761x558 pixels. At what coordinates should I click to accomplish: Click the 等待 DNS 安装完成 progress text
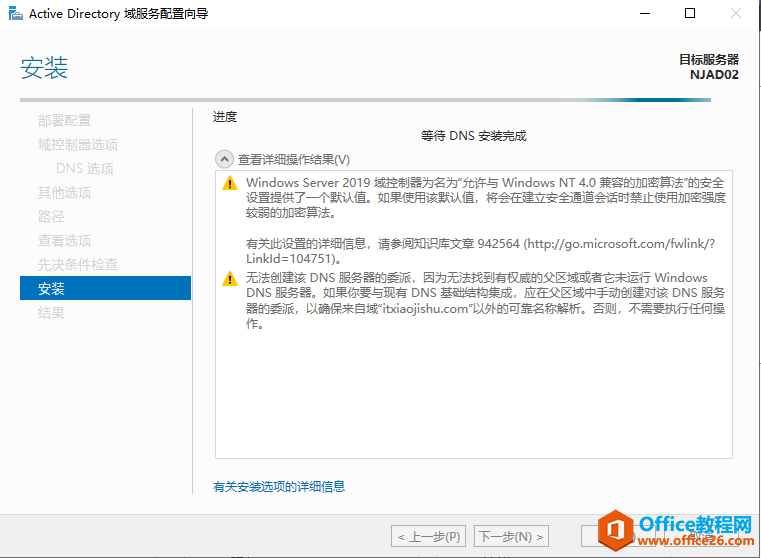click(473, 136)
